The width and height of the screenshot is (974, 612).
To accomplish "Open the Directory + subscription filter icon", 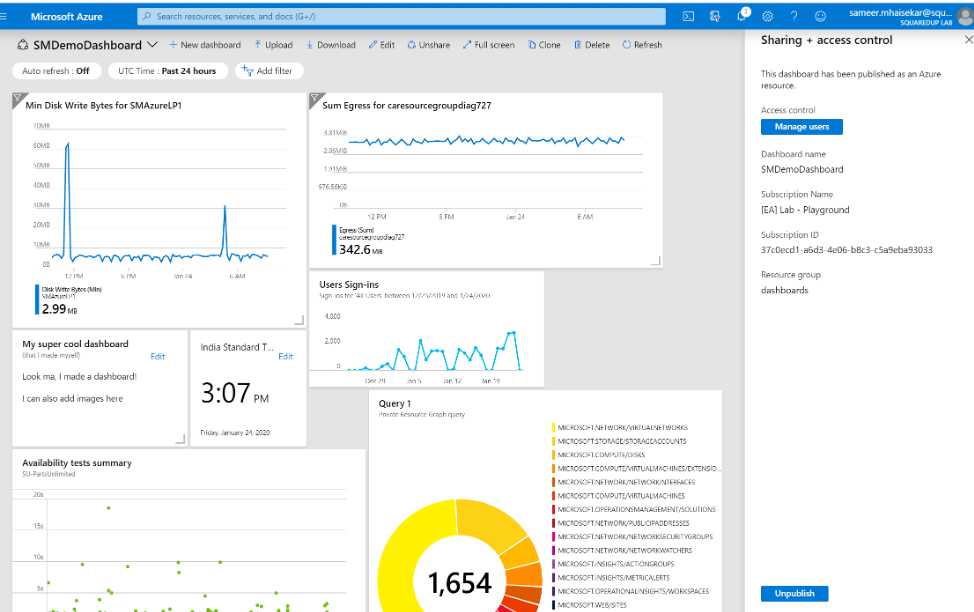I will [x=714, y=15].
